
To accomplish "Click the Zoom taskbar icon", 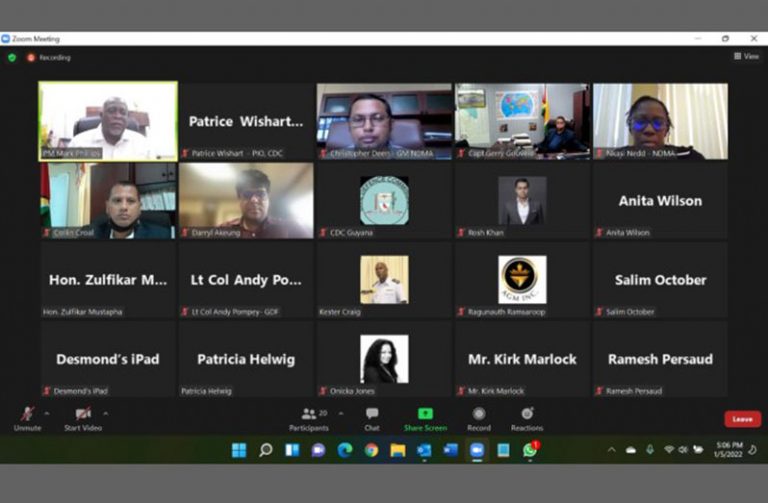I will coord(477,450).
